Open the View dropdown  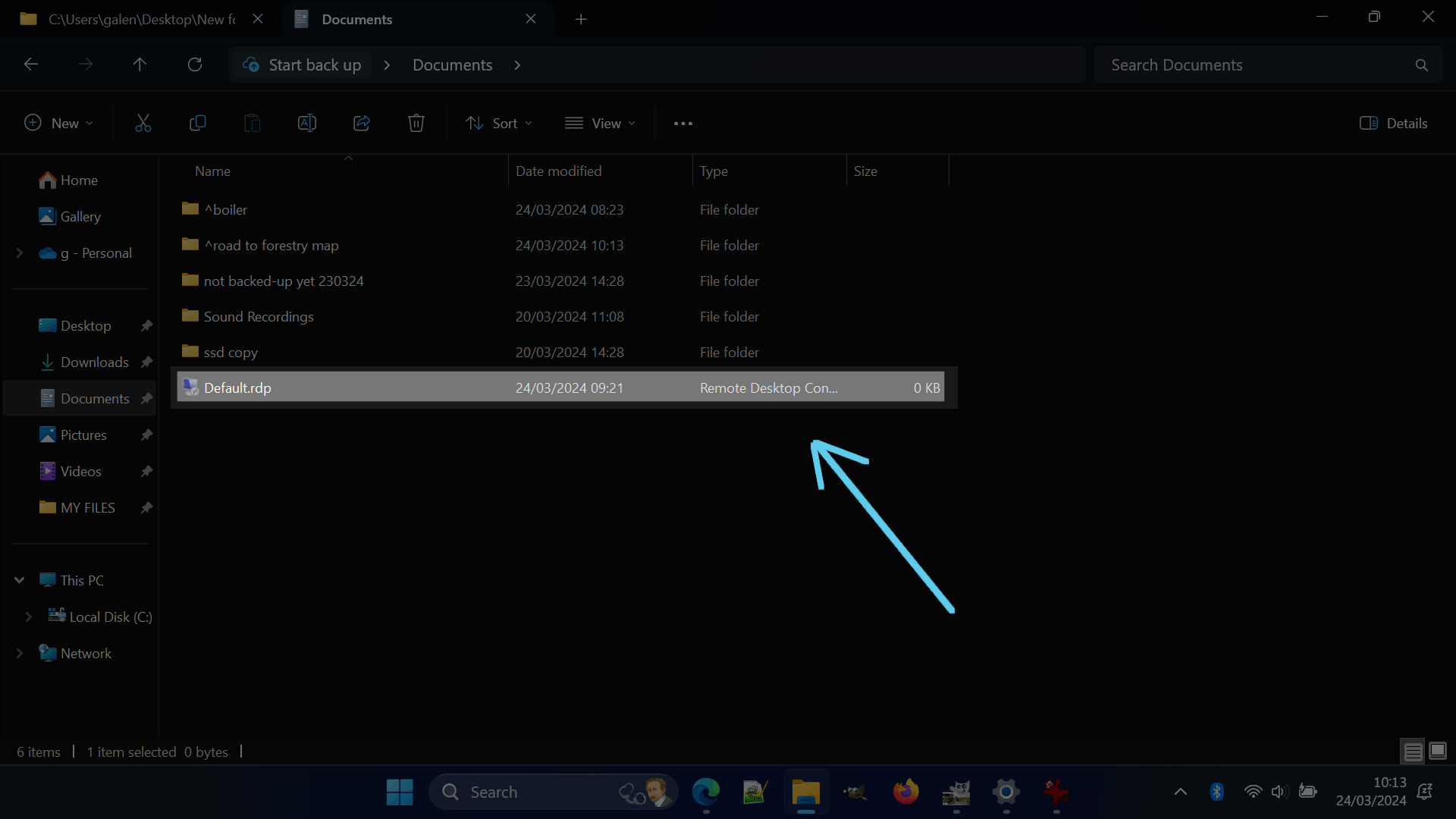point(600,123)
